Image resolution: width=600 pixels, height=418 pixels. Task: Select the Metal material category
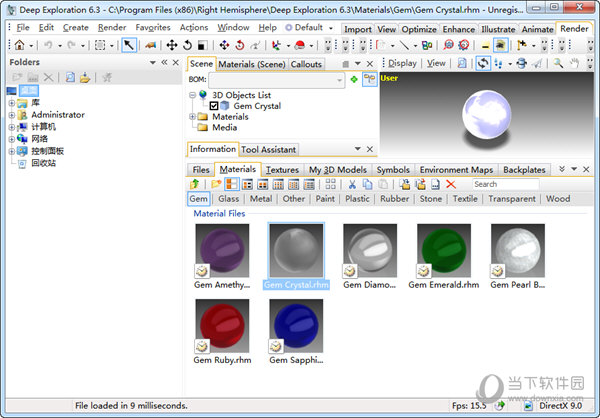[261, 199]
